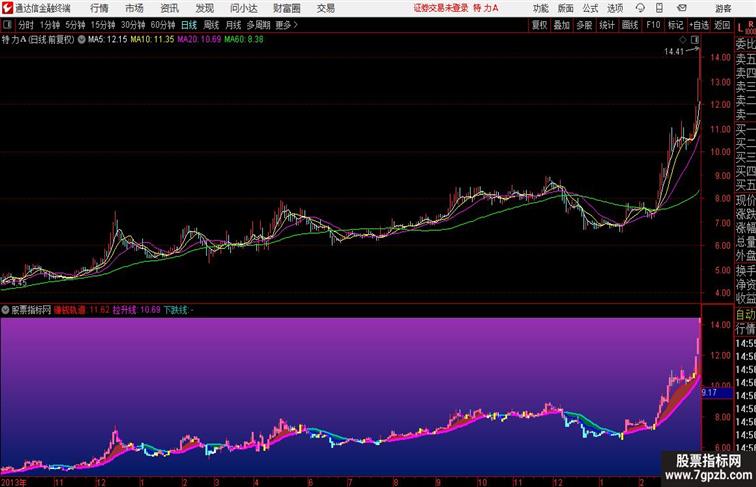Click the mobile phone icon
756x487 pixels.
[659, 8]
